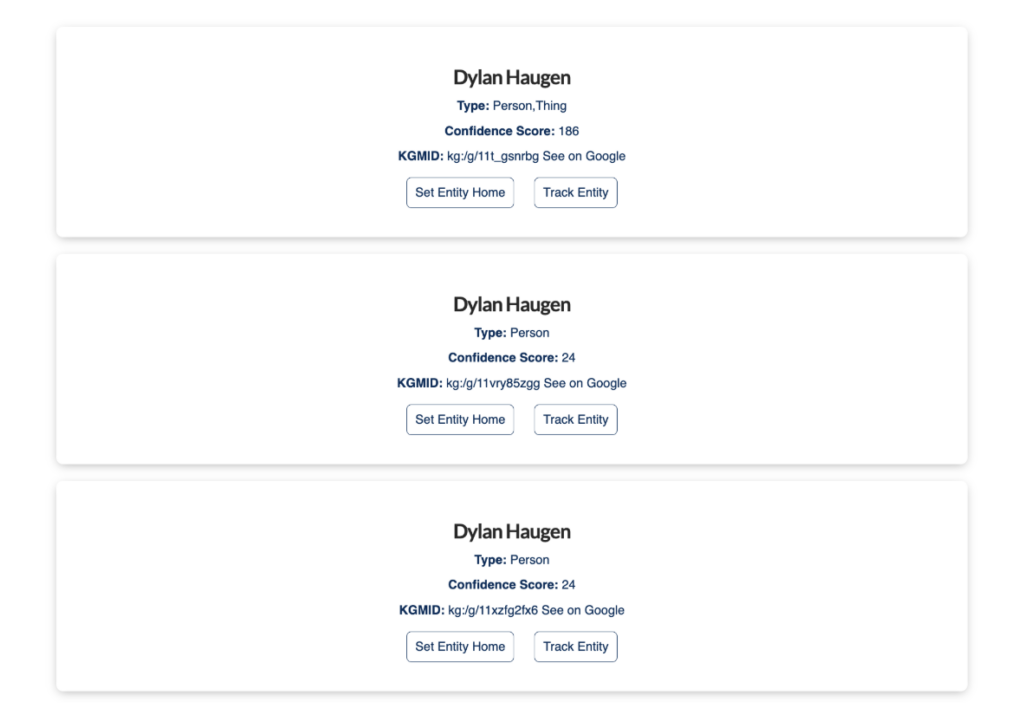Open See on Google link for kg:/g/11xzfg2fx6
The height and width of the screenshot is (715, 1024).
point(583,610)
